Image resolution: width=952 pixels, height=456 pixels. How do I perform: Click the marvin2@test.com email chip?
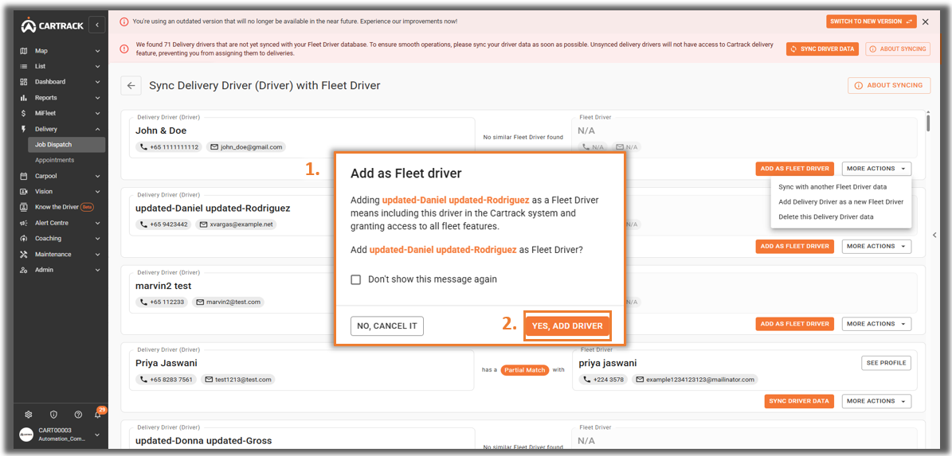click(x=228, y=302)
